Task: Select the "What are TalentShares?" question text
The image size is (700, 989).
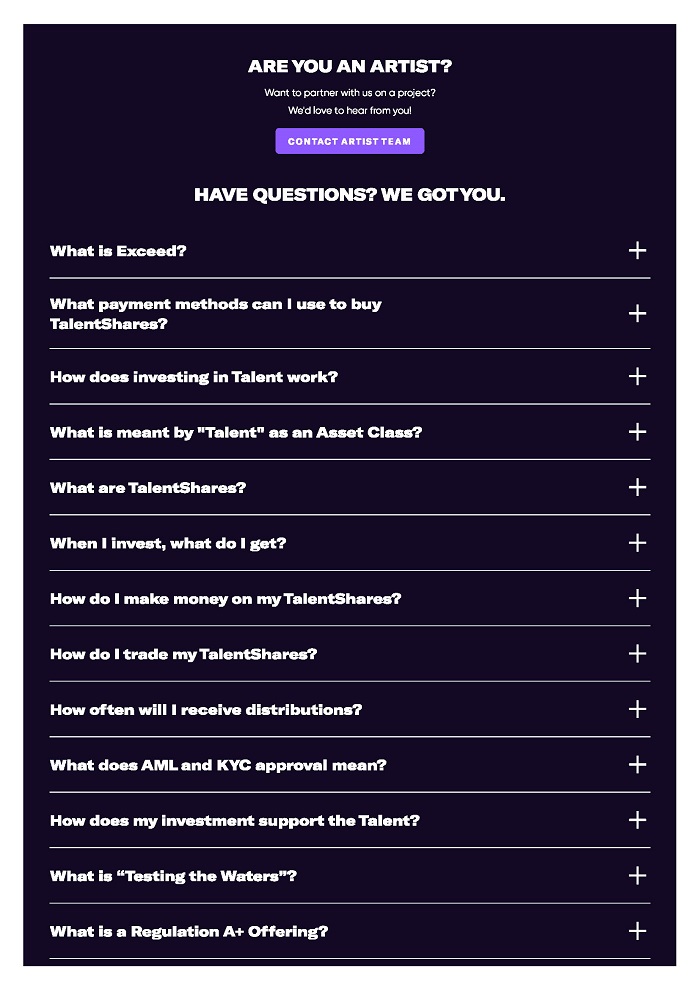Action: coord(148,488)
